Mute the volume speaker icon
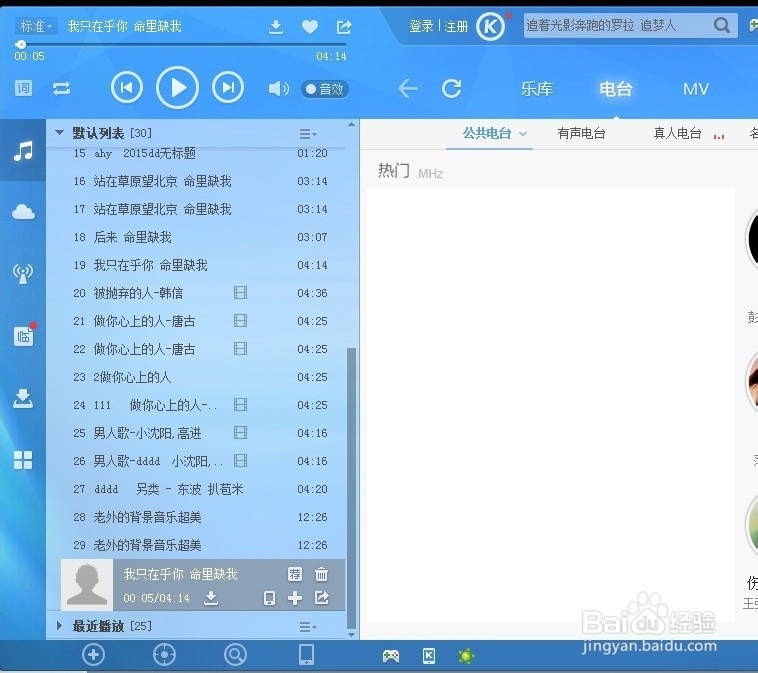 click(278, 88)
